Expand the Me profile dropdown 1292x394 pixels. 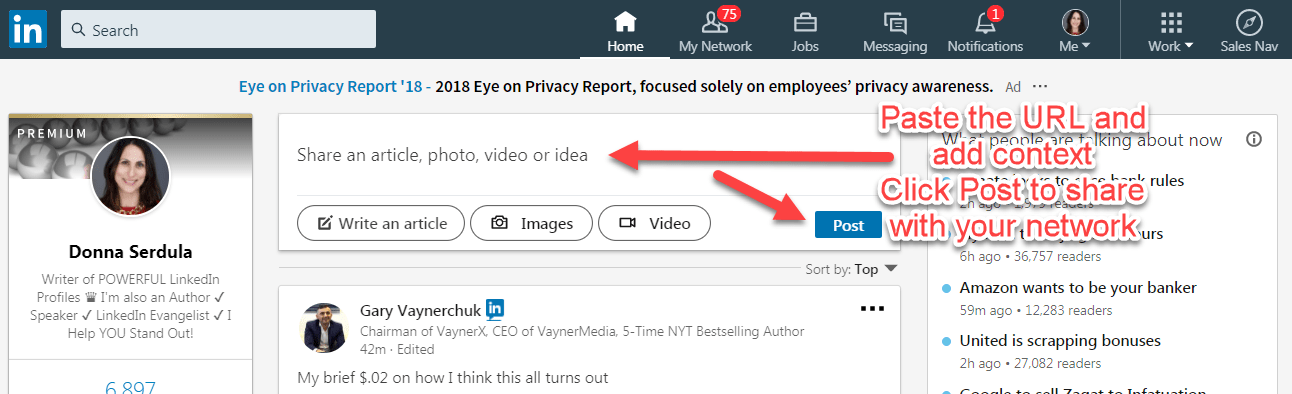coord(1075,32)
